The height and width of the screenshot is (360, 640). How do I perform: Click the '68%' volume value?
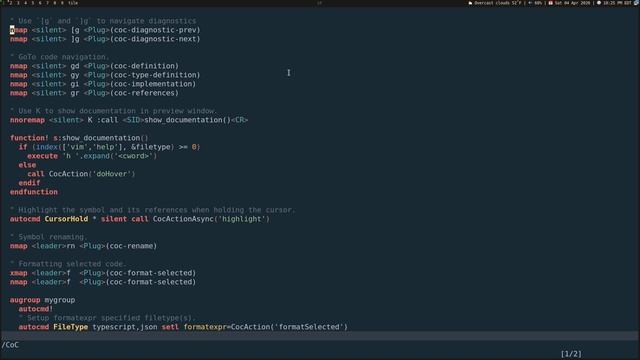(538, 3)
